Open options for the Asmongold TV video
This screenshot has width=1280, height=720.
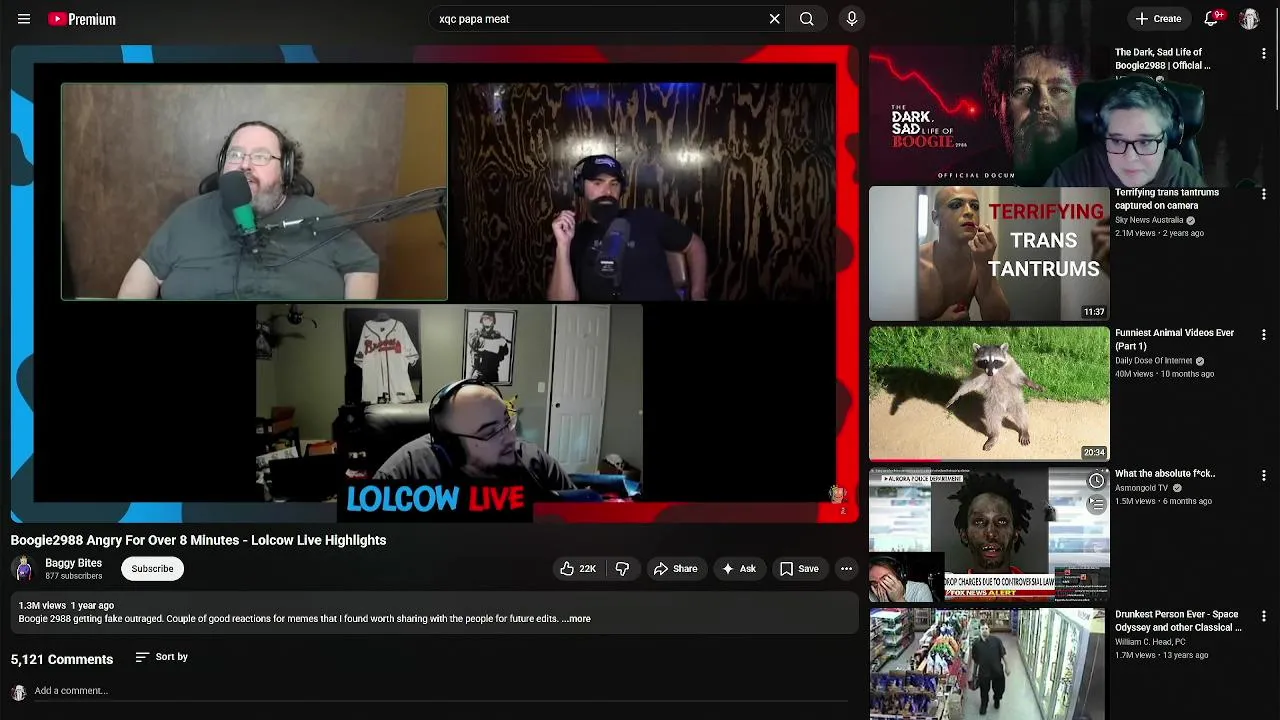click(x=1264, y=476)
